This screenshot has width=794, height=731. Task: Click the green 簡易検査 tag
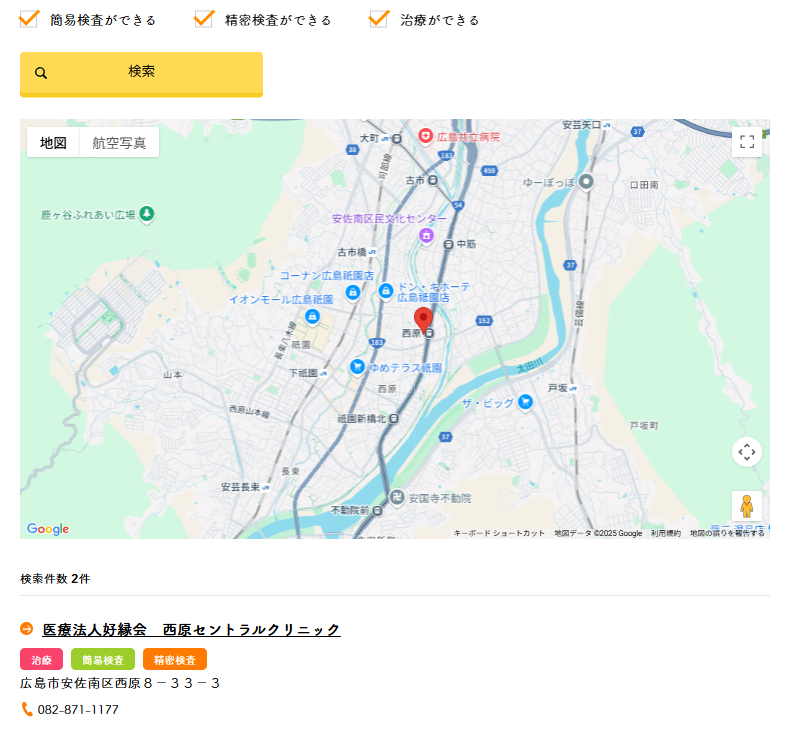[103, 660]
